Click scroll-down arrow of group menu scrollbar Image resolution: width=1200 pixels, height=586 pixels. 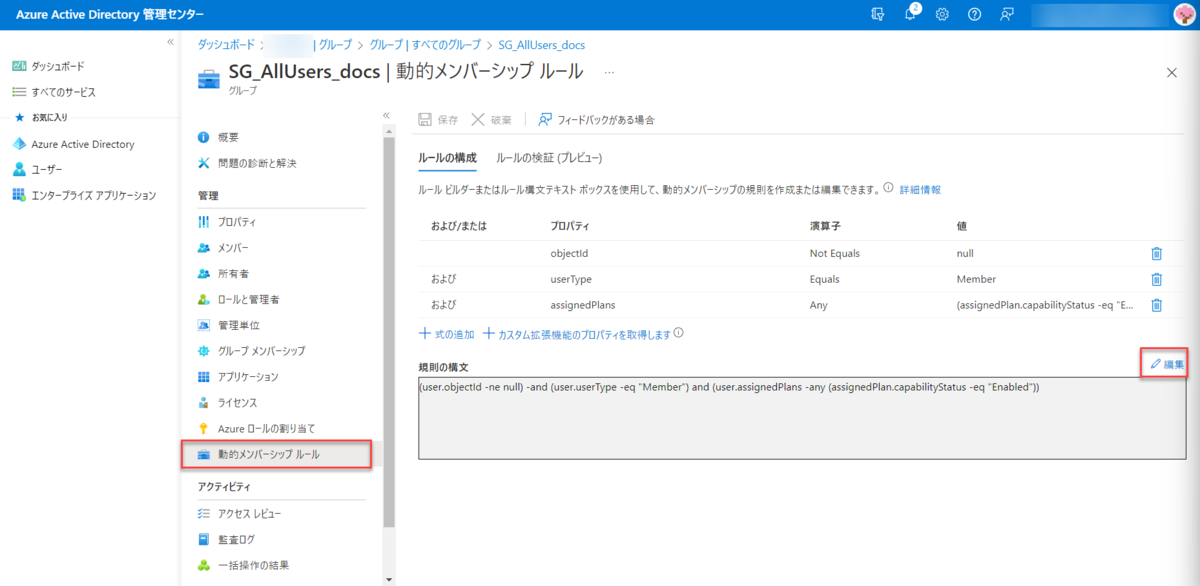(390, 578)
